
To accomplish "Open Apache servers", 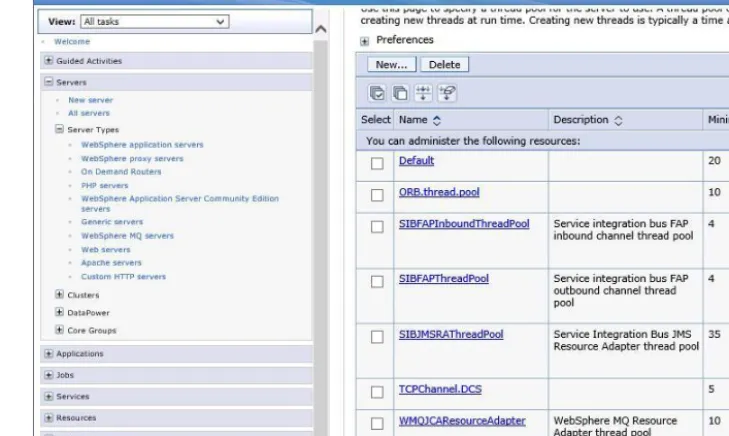I will click(x=111, y=263).
